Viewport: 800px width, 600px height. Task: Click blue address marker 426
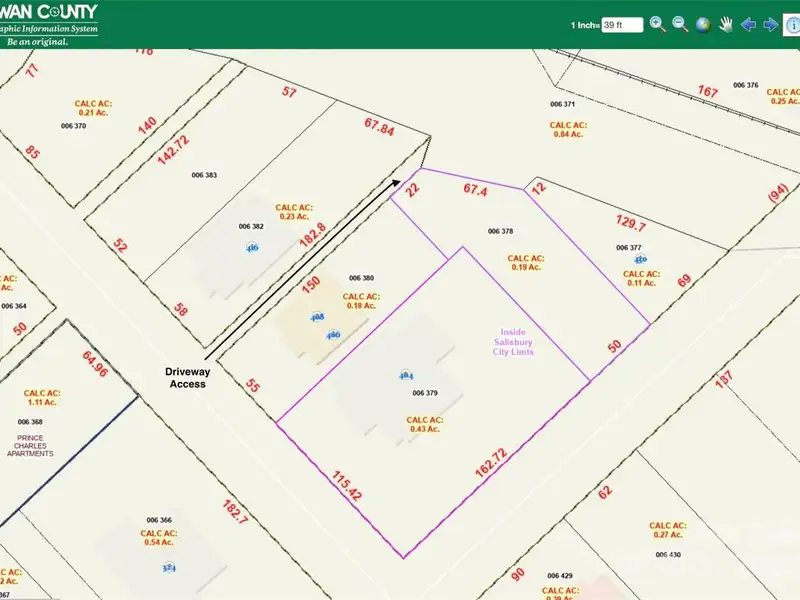253,247
